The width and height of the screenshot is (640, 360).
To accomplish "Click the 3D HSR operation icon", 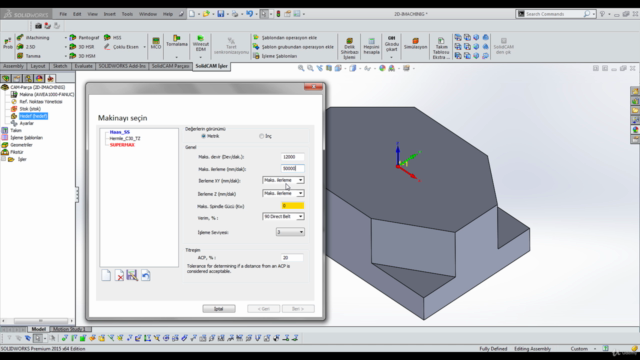I will [73, 47].
